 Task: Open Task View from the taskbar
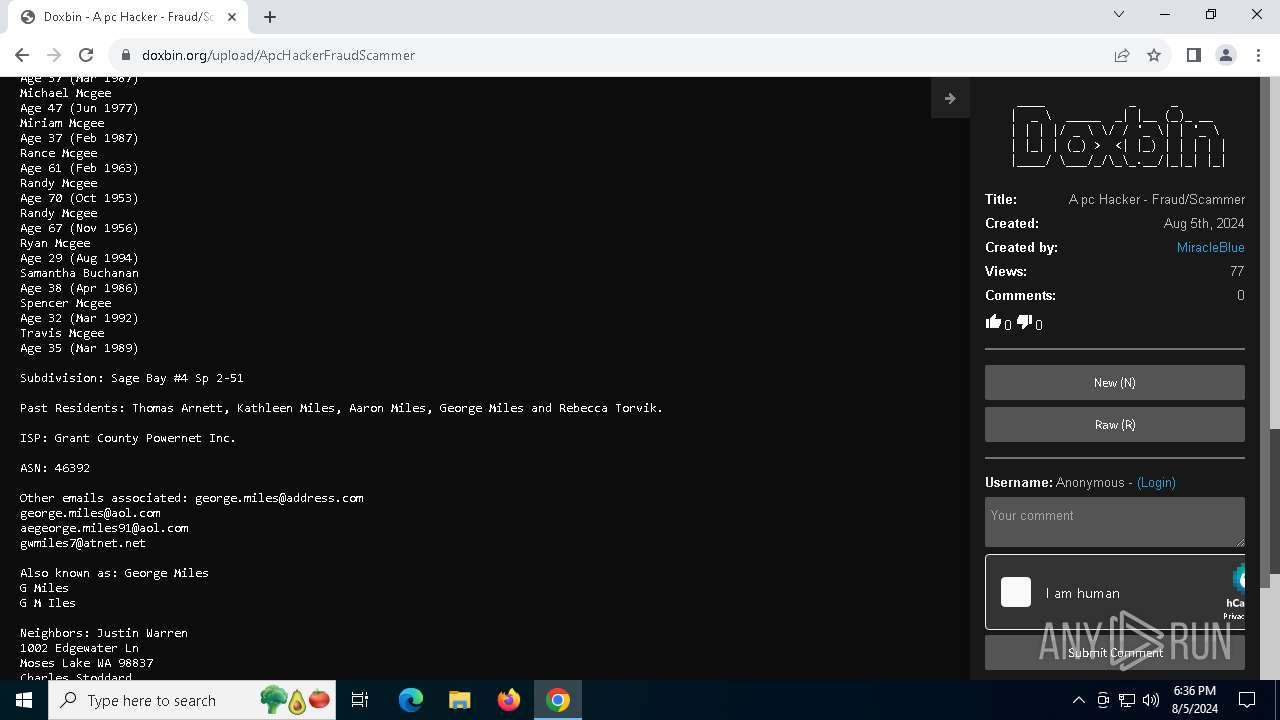[x=360, y=700]
